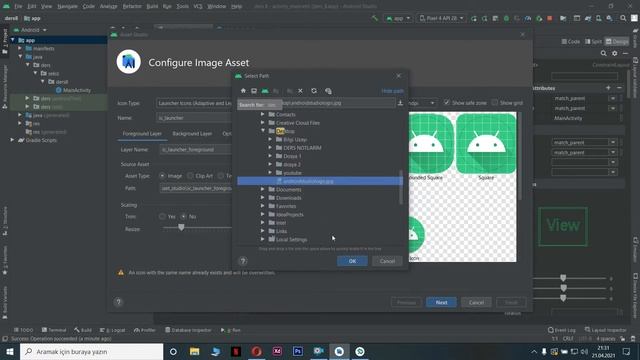Expand Gradle Scripts in project tree
The width and height of the screenshot is (640, 360).
(x=12, y=140)
